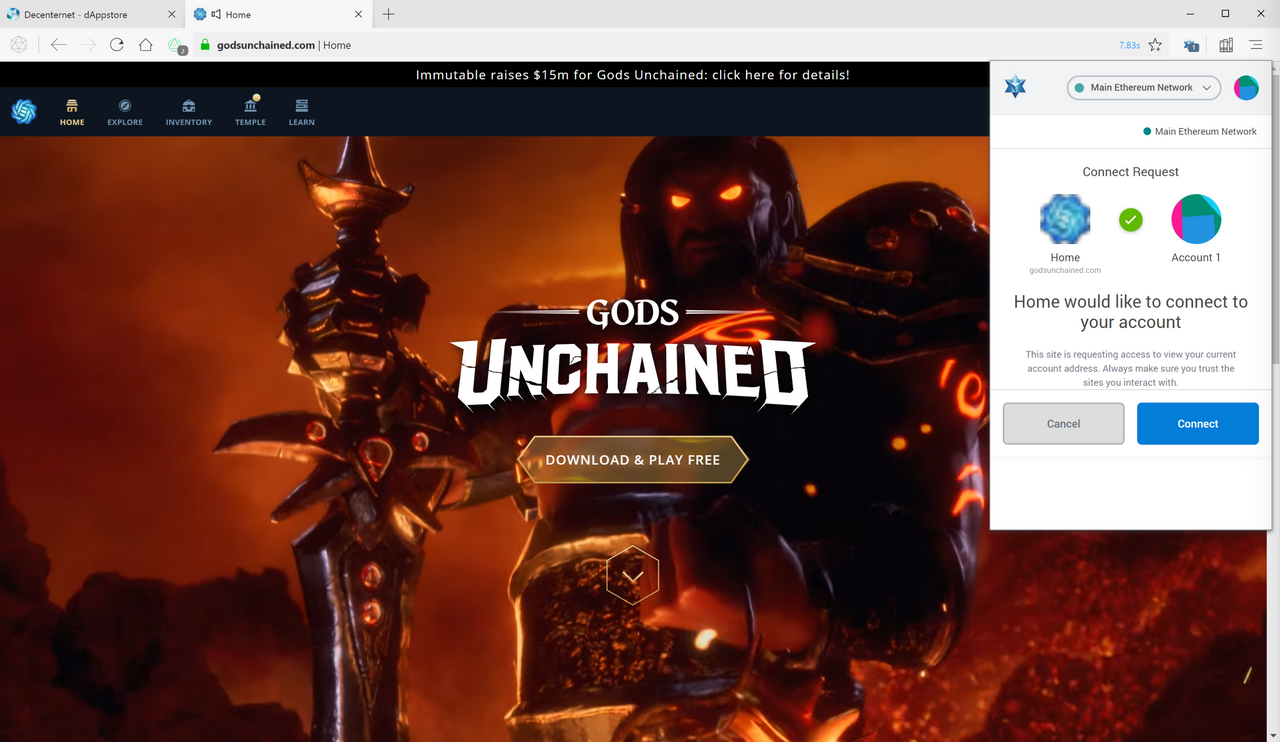The height and width of the screenshot is (742, 1280).
Task: Click the 7.83s page load time
Action: click(x=1129, y=45)
